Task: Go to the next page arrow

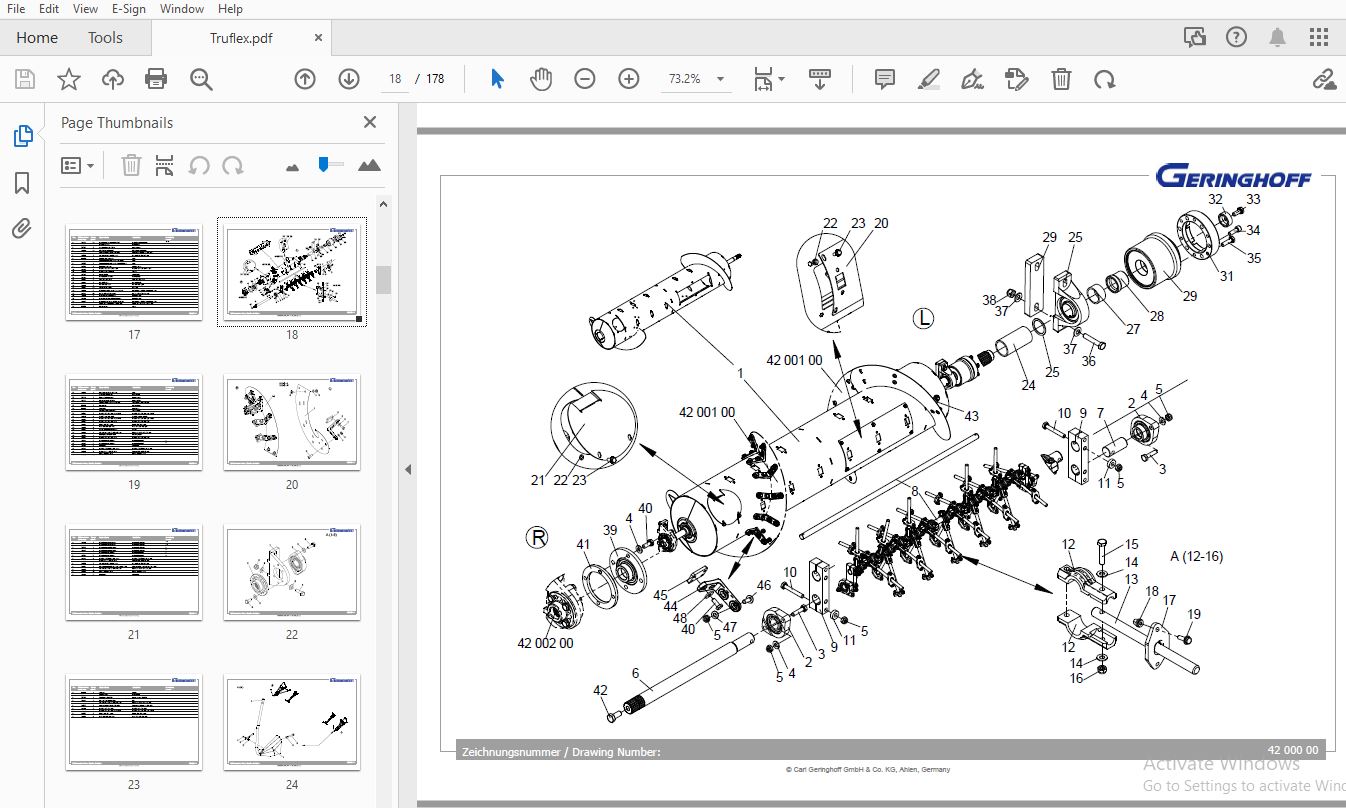Action: tap(348, 79)
